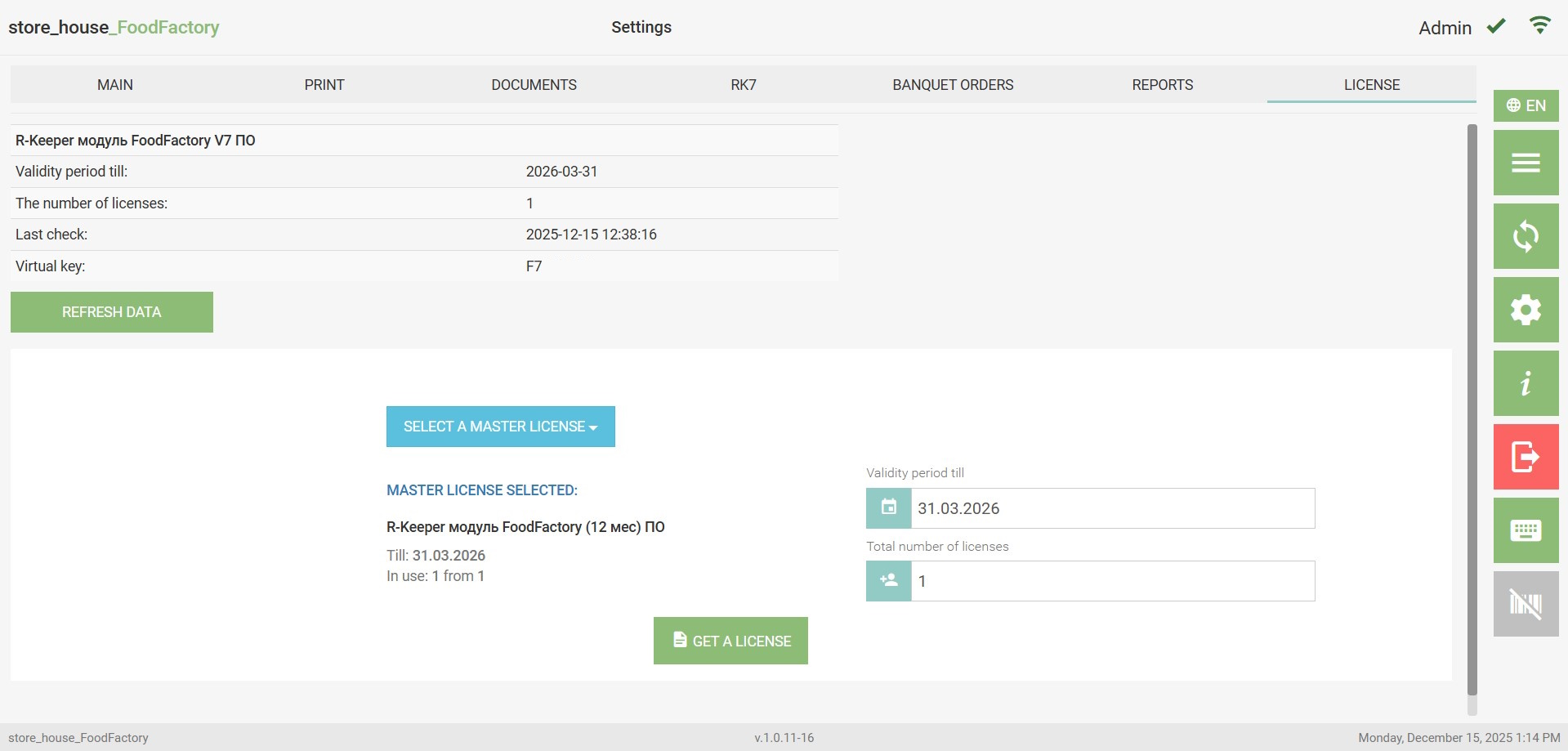Open settings via the gear icon
Viewport: 1568px width, 751px height.
pos(1526,310)
